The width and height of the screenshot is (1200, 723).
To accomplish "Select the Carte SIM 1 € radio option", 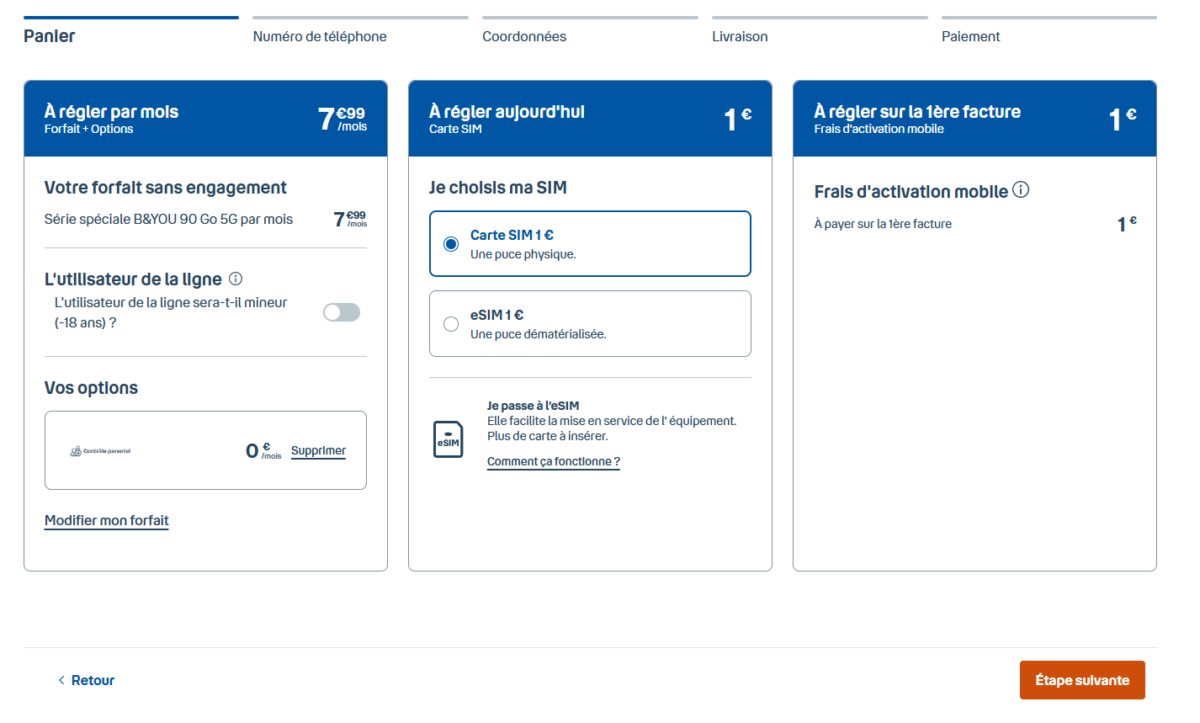I will [451, 244].
